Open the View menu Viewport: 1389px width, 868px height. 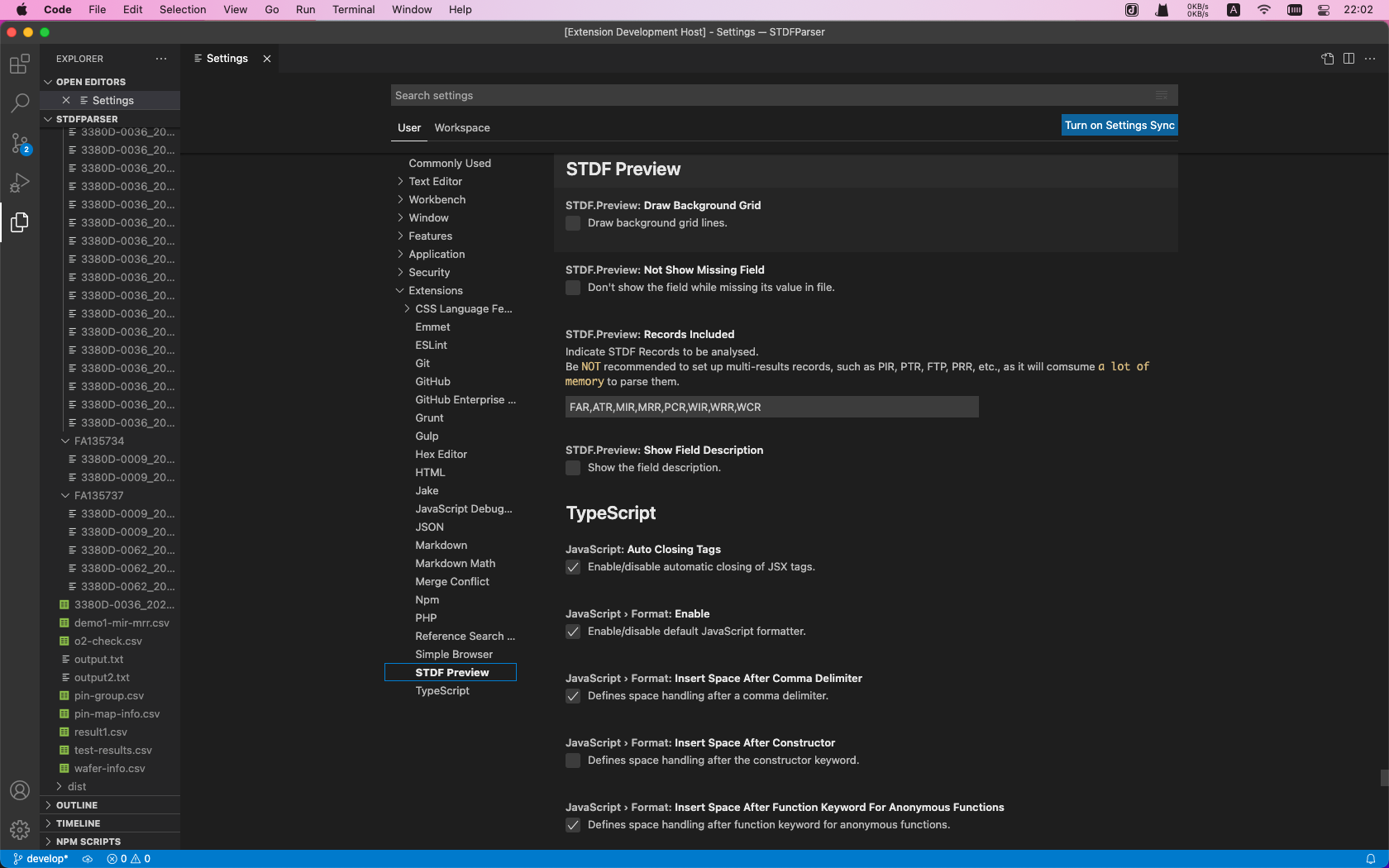click(236, 10)
